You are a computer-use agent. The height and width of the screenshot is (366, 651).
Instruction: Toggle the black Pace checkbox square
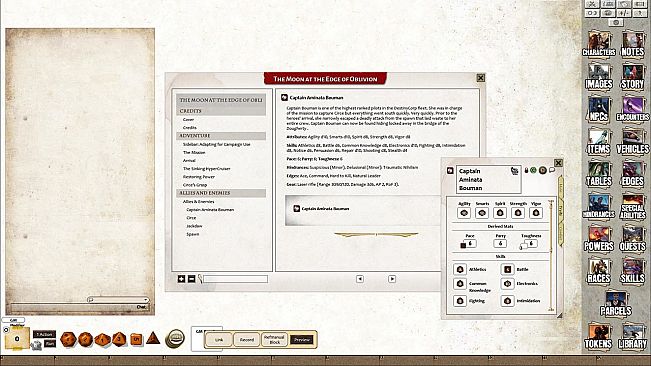point(463,246)
